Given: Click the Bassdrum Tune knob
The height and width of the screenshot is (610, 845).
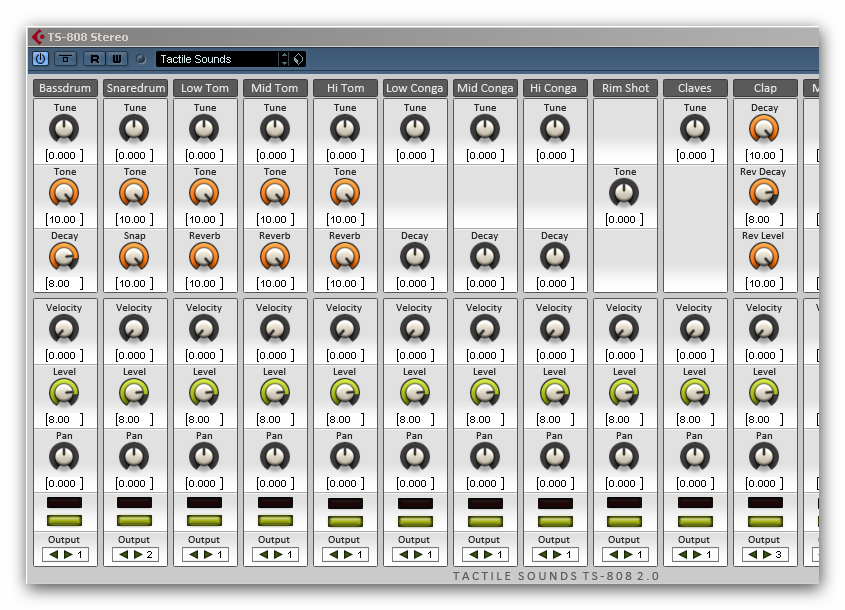Looking at the screenshot, I should coord(64,129).
